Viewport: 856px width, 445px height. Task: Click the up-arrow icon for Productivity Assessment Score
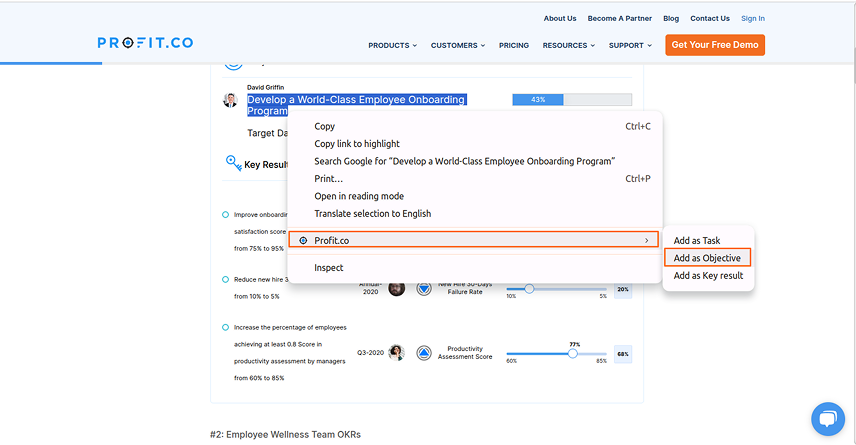point(424,353)
